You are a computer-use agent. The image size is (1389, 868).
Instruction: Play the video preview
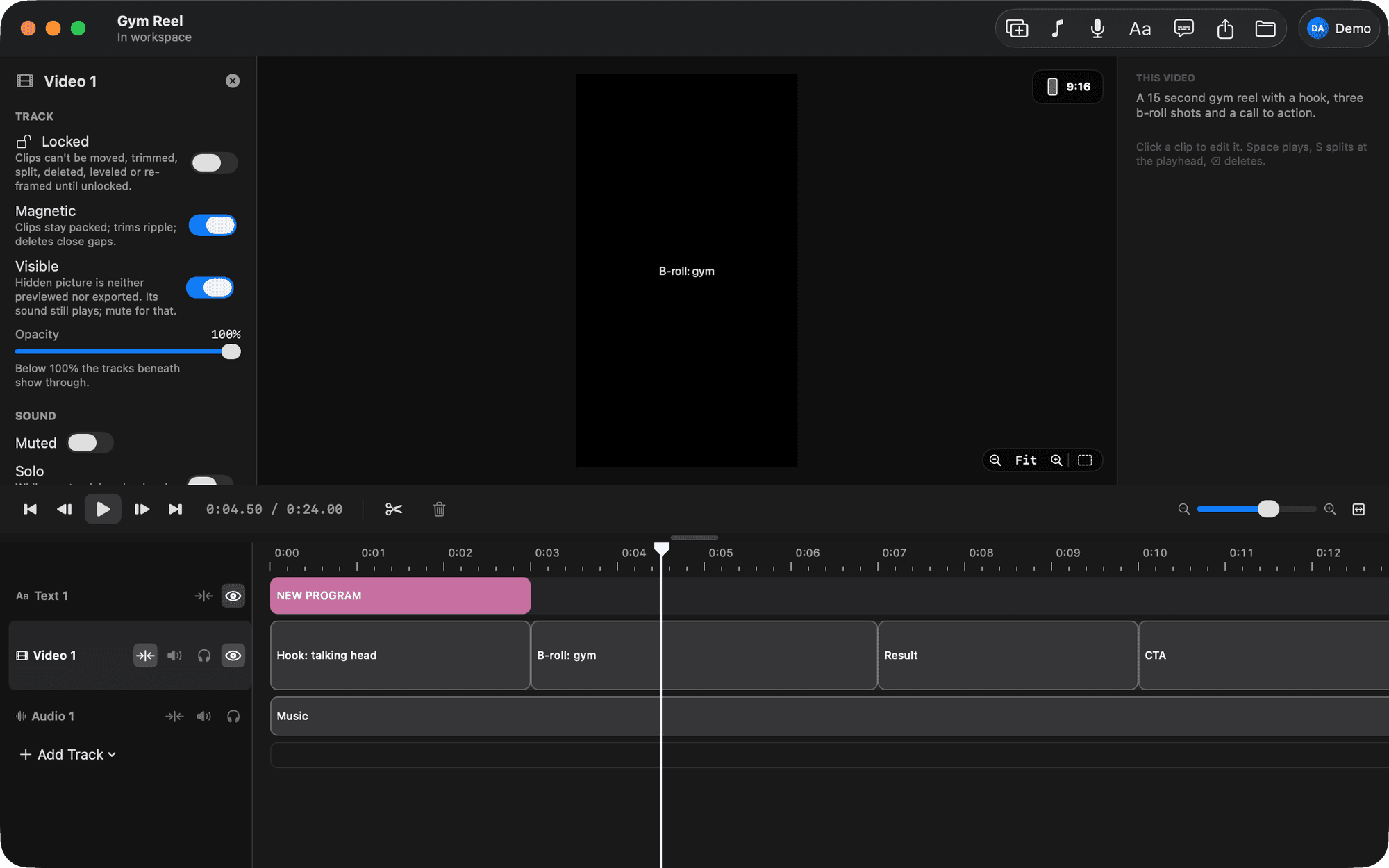[103, 509]
